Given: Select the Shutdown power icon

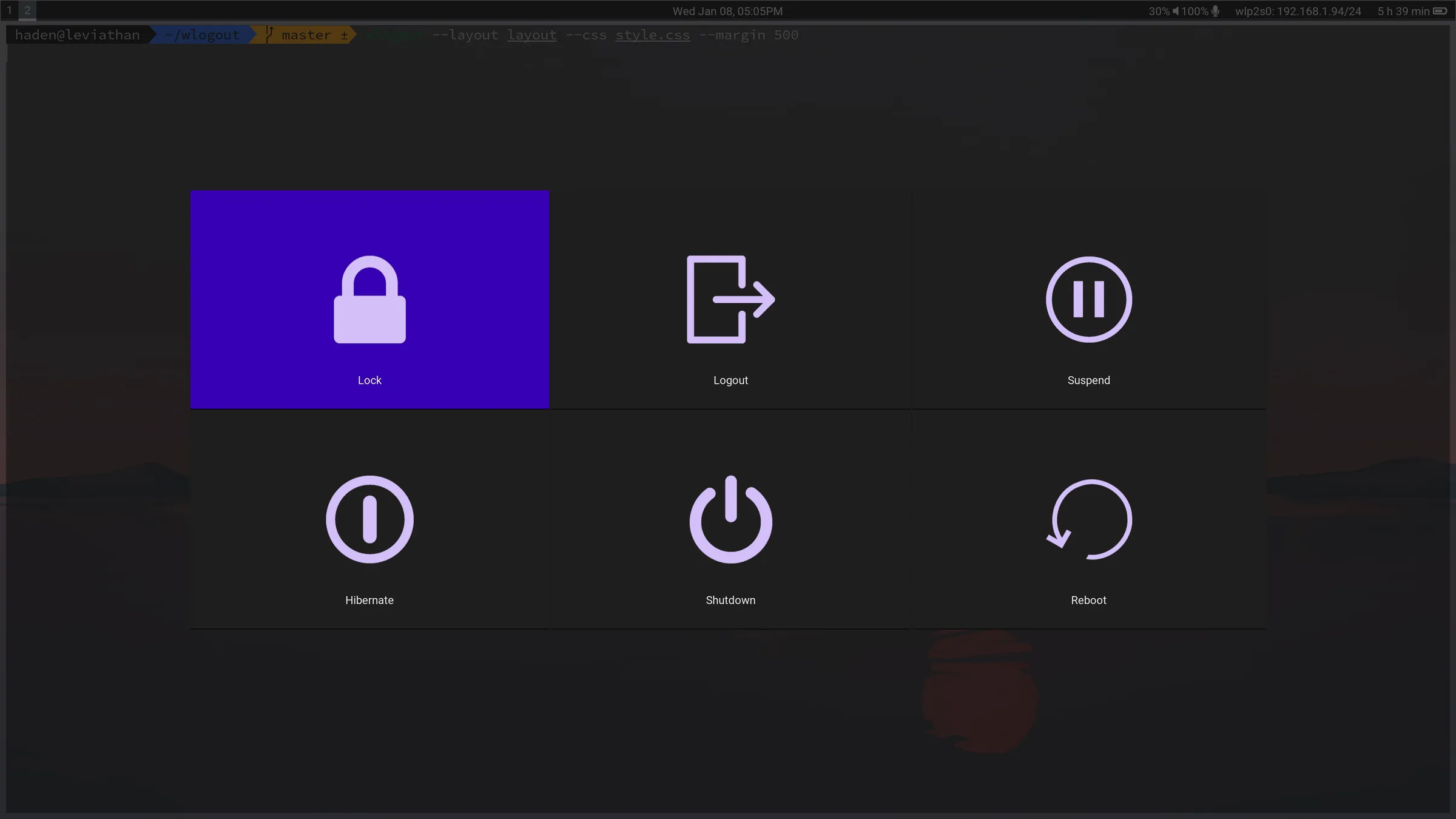Looking at the screenshot, I should coord(730,520).
